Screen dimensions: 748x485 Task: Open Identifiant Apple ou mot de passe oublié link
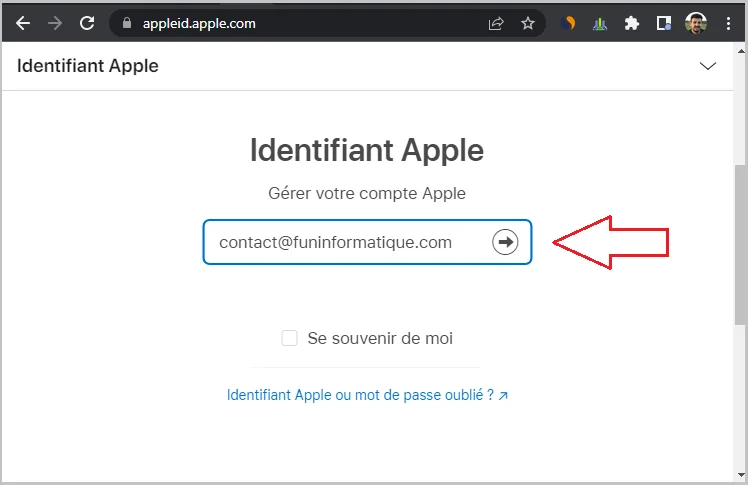coord(367,395)
